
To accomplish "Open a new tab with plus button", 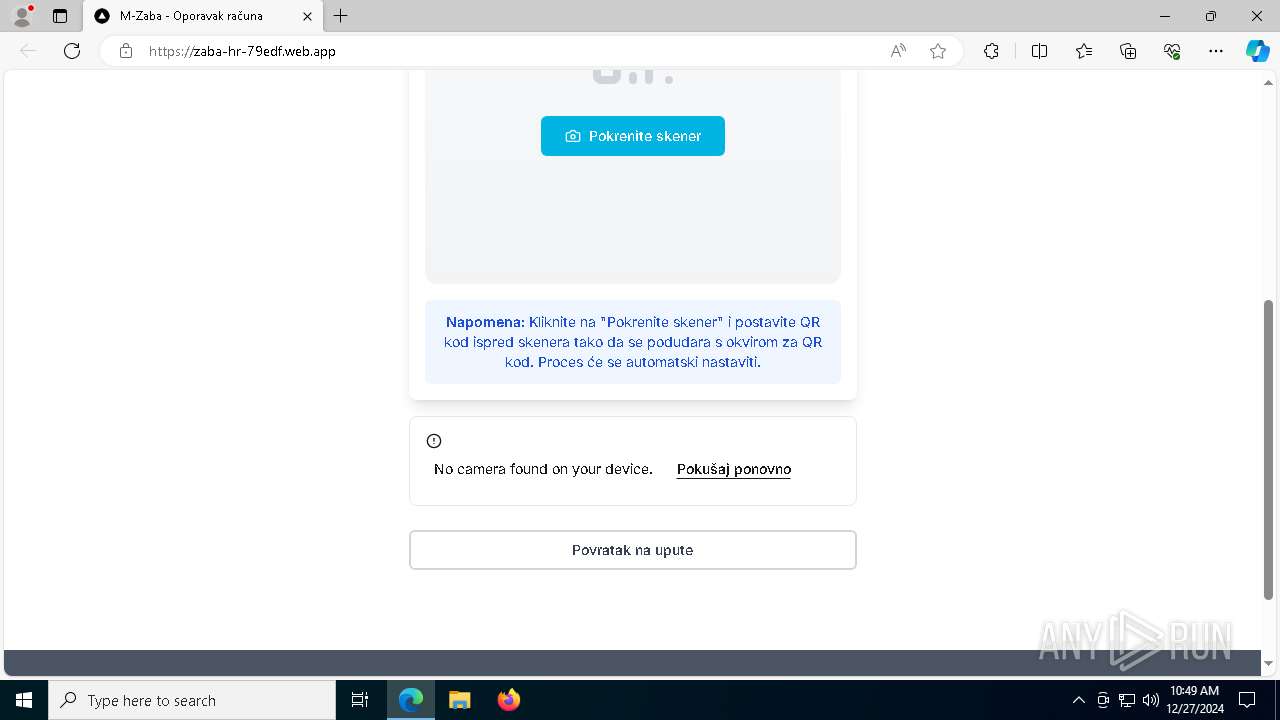I will 340,16.
